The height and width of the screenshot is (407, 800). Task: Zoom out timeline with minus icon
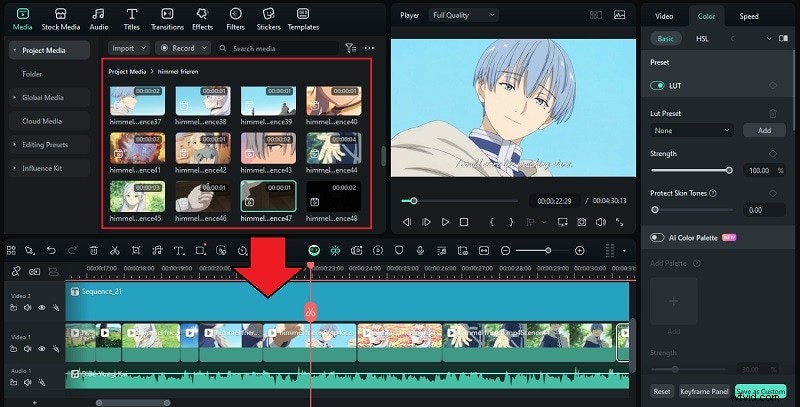click(505, 250)
